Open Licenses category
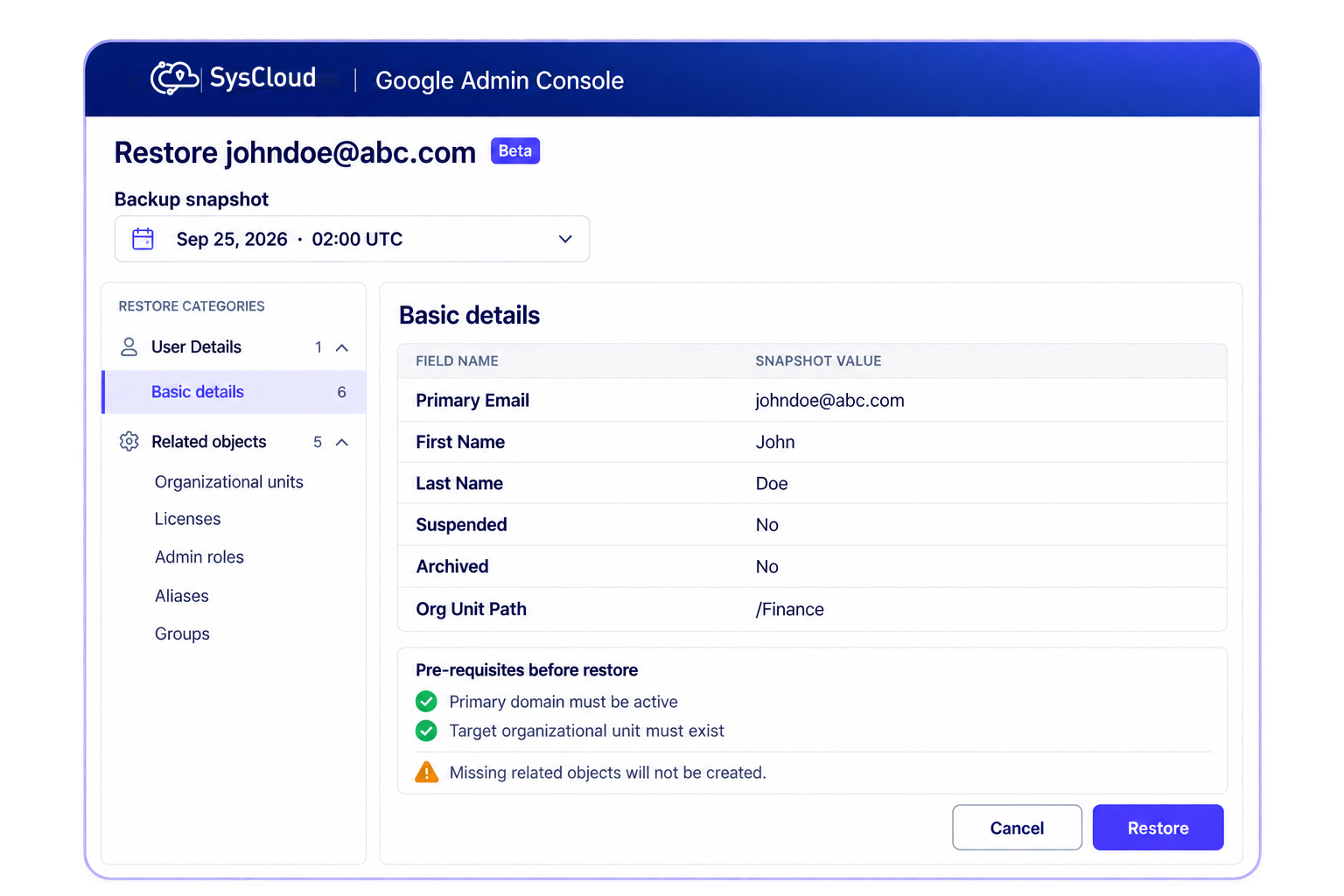1344x896 pixels. pos(187,519)
